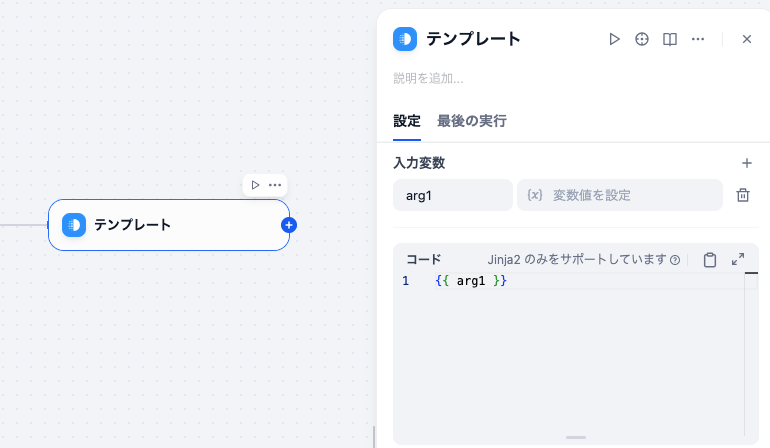Image resolution: width=770 pixels, height=448 pixels.
Task: Add a new input variable with plus icon
Action: tap(746, 163)
